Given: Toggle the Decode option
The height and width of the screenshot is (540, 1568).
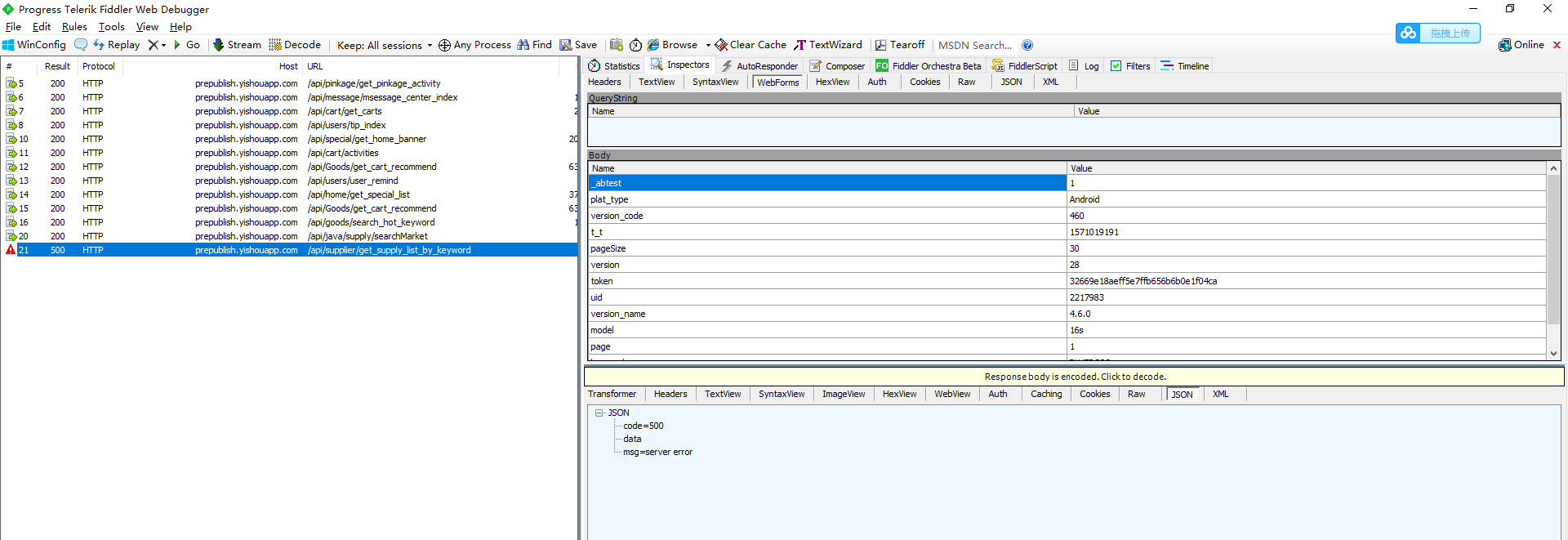Looking at the screenshot, I should [295, 45].
